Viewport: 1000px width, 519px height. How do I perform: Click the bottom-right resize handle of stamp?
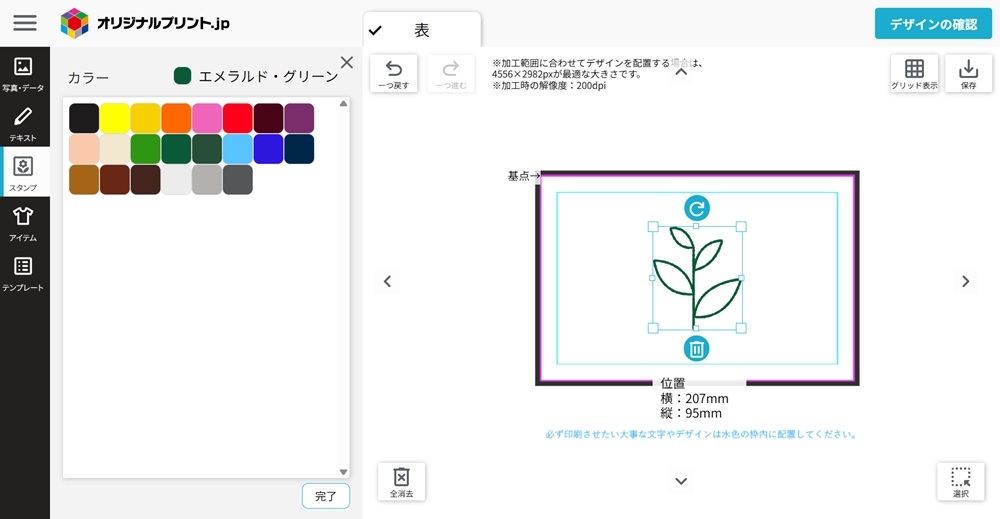coord(741,328)
